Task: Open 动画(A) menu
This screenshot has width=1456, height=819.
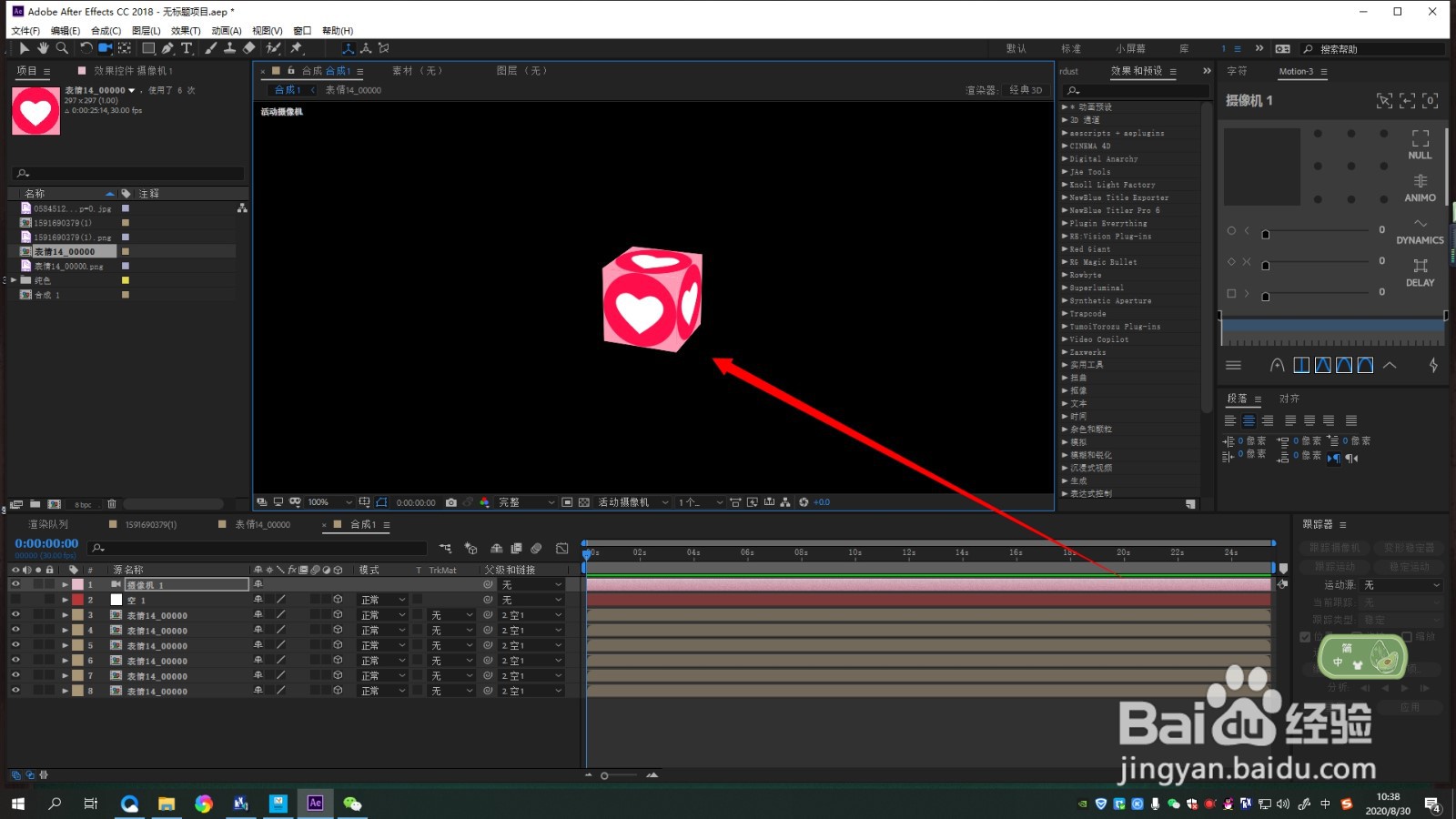Action: pos(227,30)
